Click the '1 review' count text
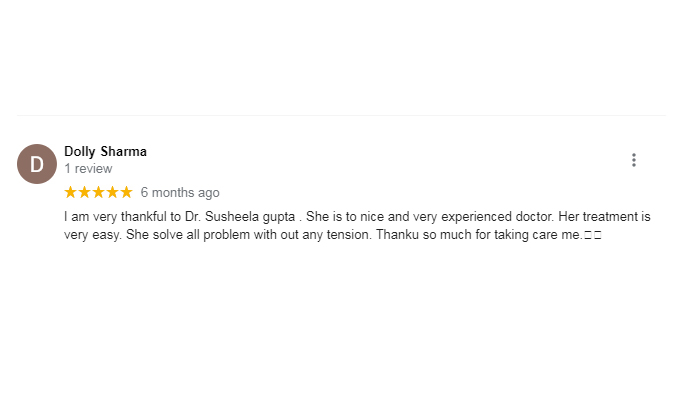Viewport: 688px width, 400px height. [88, 168]
